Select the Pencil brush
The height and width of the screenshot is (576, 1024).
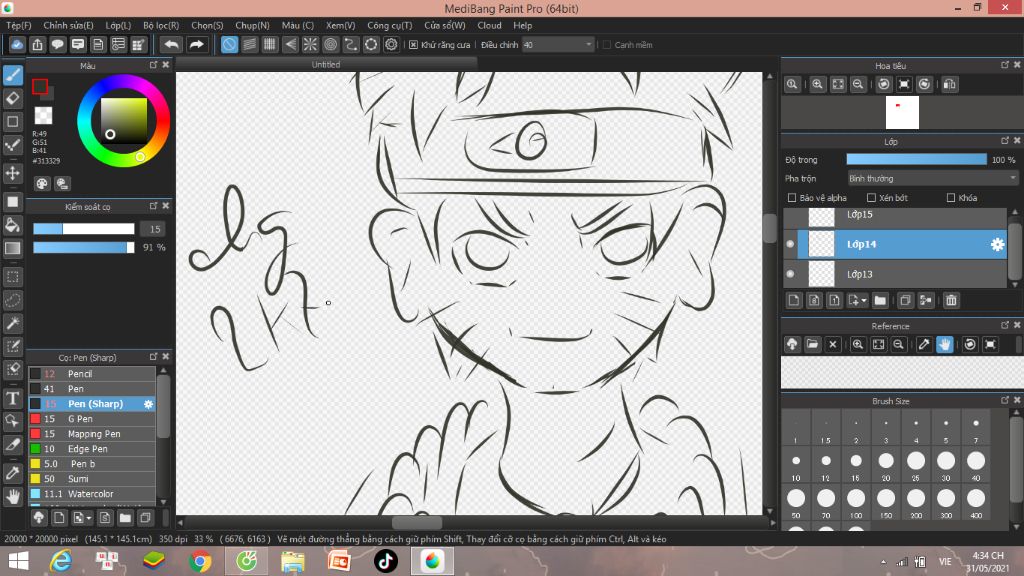pos(91,374)
